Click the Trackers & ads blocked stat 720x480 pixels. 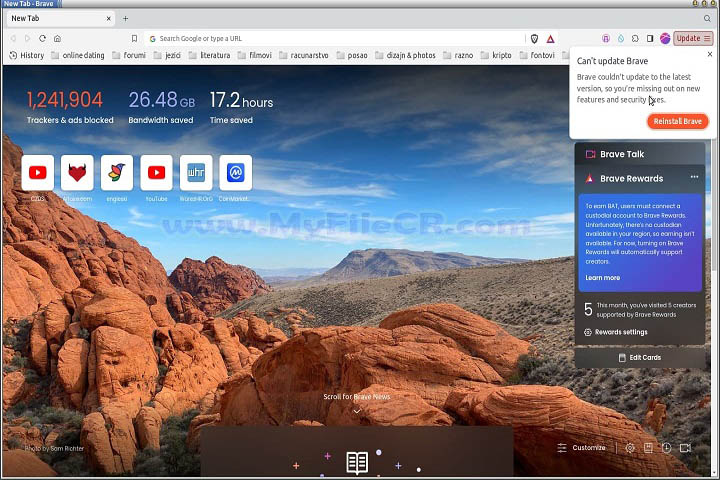[x=70, y=107]
